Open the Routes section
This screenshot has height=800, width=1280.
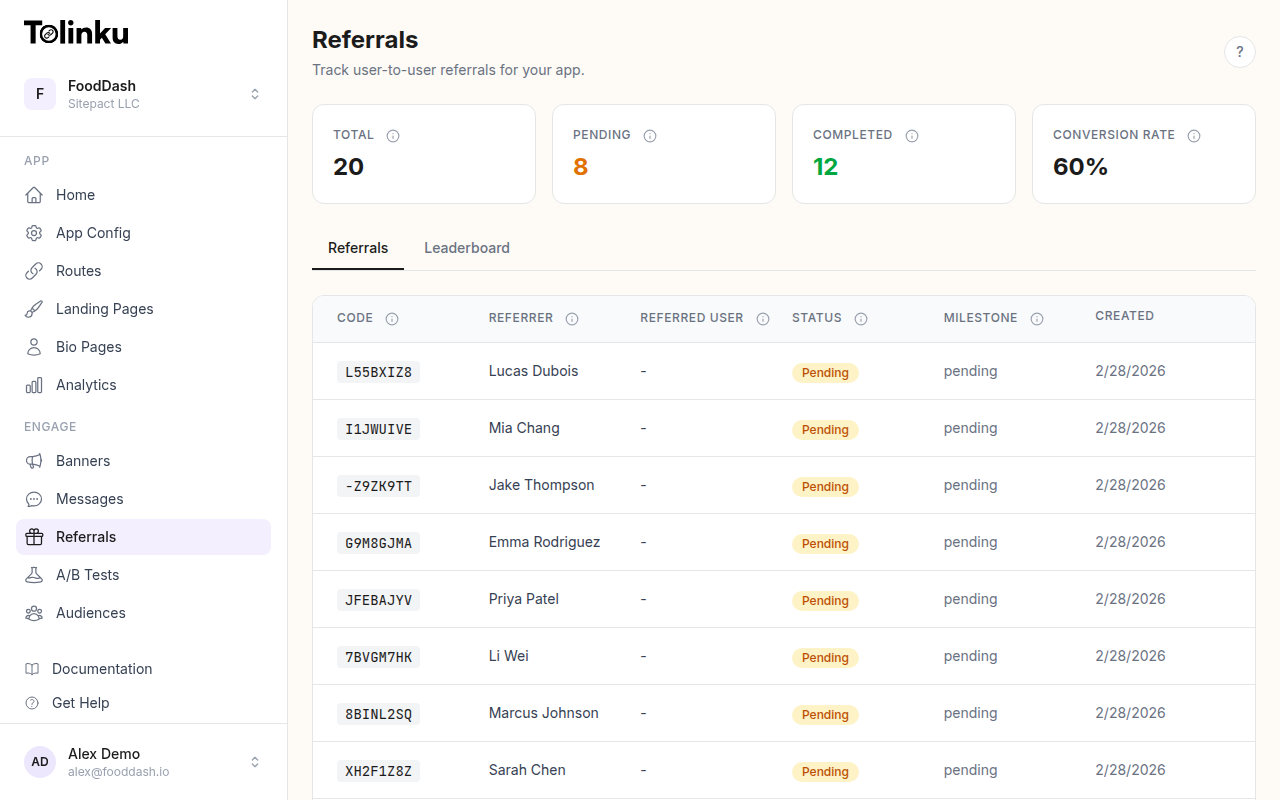coord(77,270)
